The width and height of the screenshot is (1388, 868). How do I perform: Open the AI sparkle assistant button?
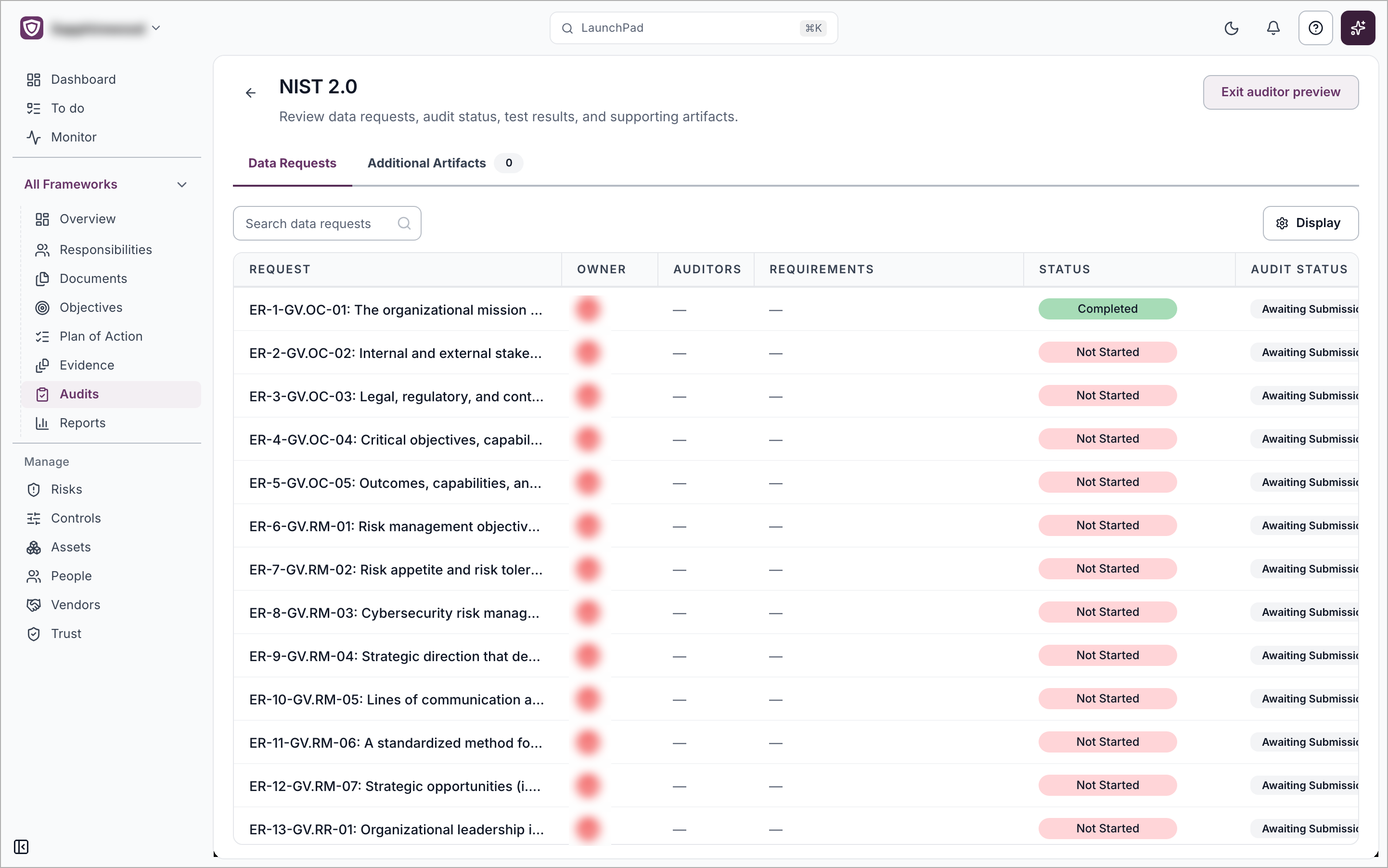point(1358,28)
